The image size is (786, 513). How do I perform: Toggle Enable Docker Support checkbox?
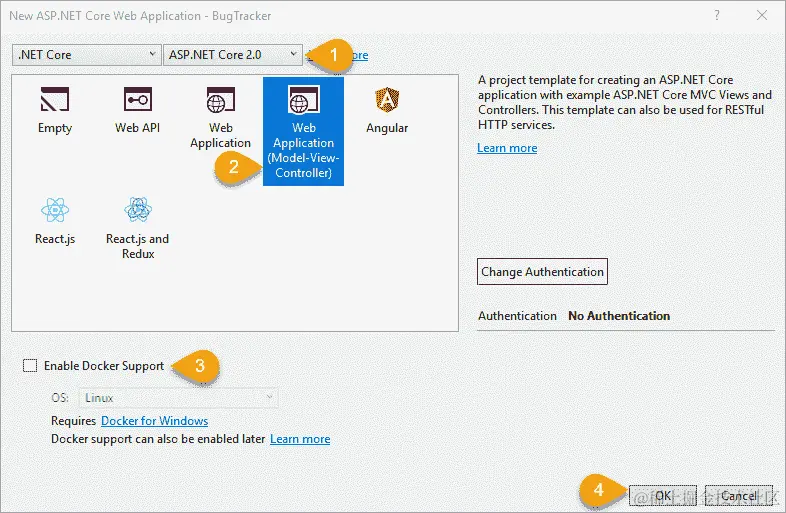coord(30,366)
